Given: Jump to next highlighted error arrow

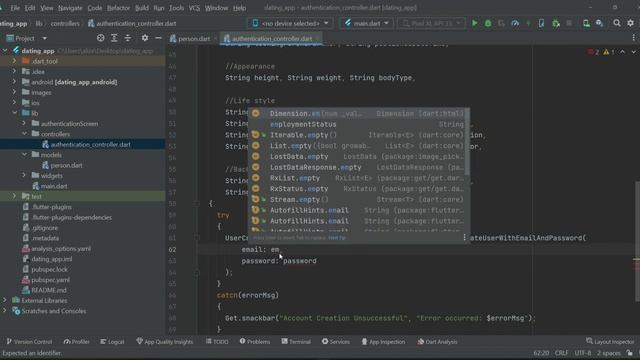Looking at the screenshot, I should [x=633, y=52].
